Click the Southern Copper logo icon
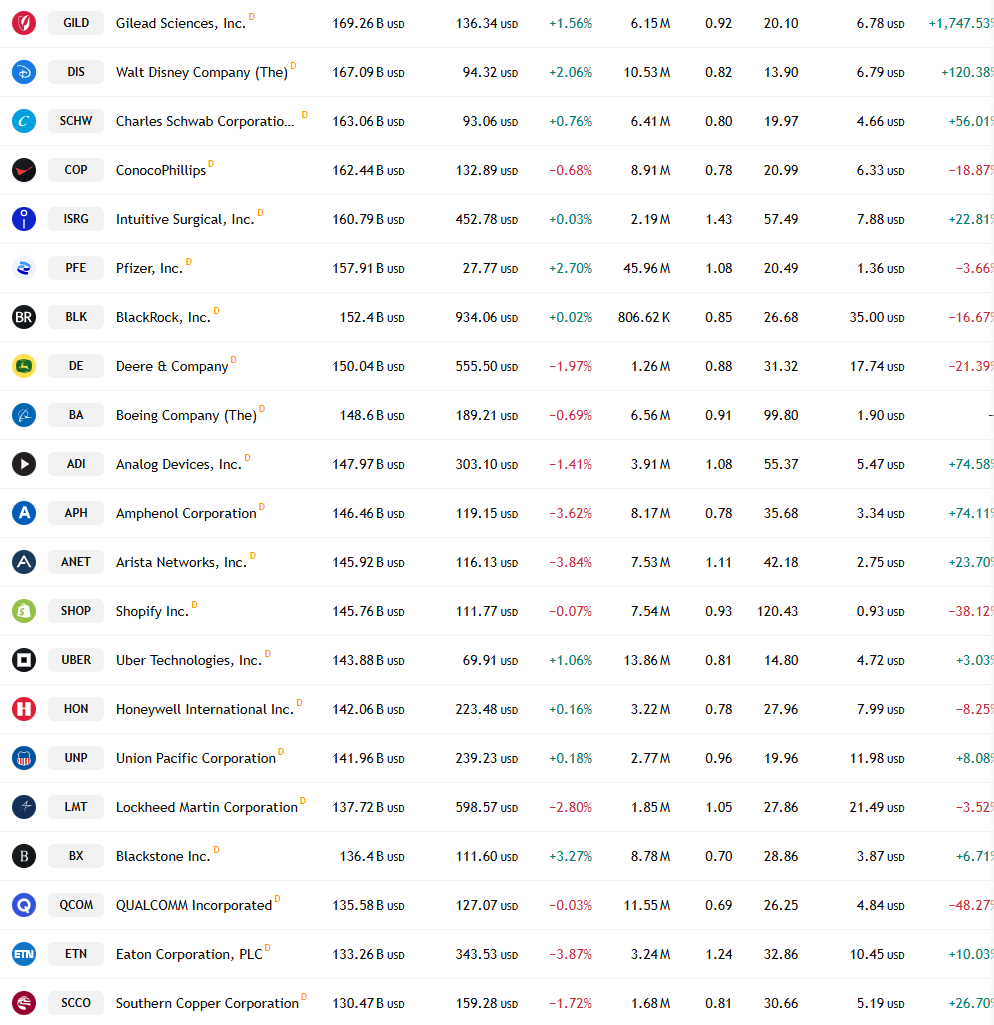994x1025 pixels. pyautogui.click(x=24, y=1003)
